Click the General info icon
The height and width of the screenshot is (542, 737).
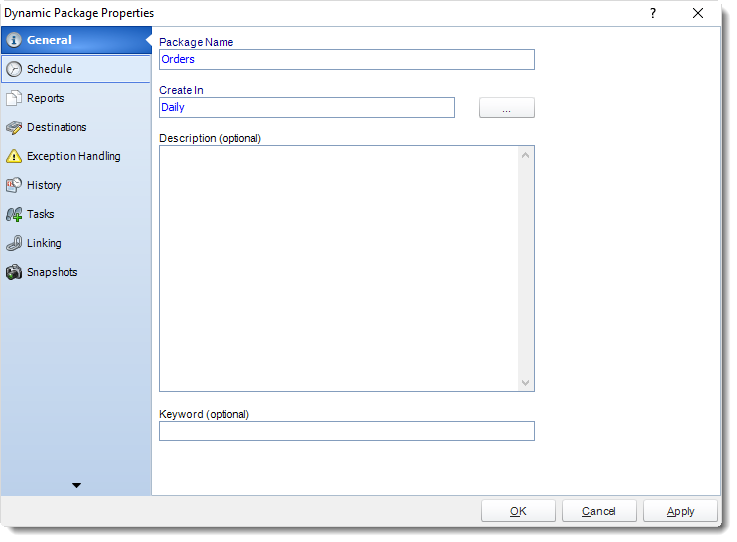tap(14, 40)
